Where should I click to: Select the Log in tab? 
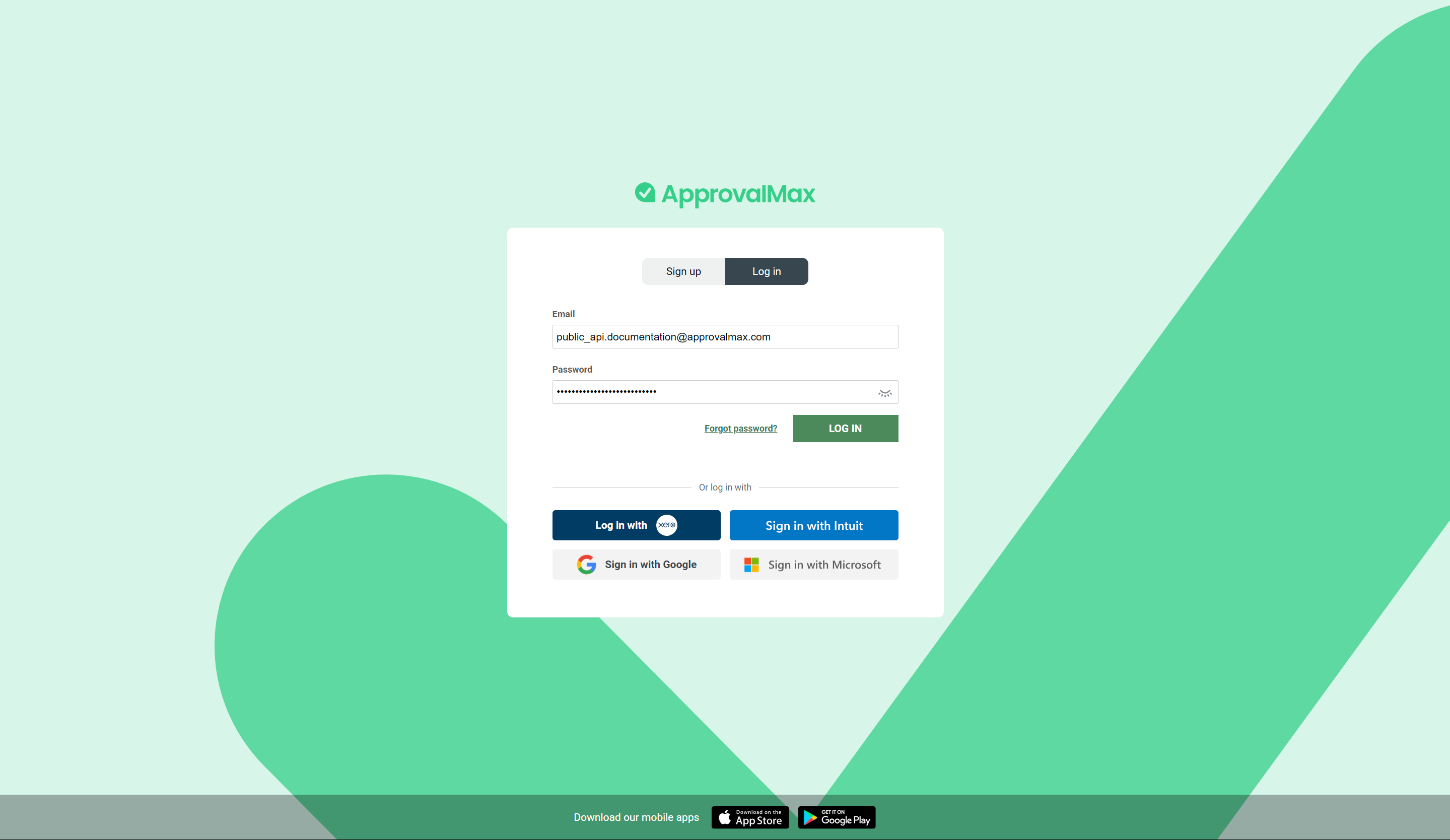click(766, 271)
